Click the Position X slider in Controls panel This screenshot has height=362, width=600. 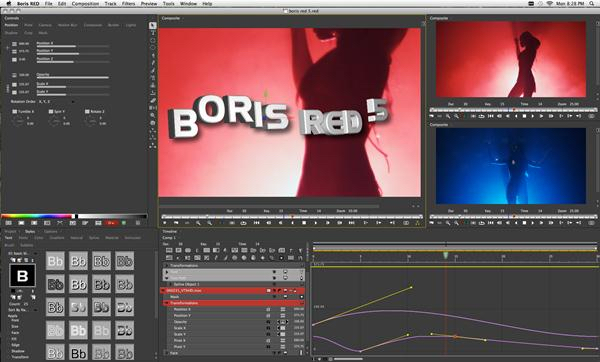(x=72, y=46)
